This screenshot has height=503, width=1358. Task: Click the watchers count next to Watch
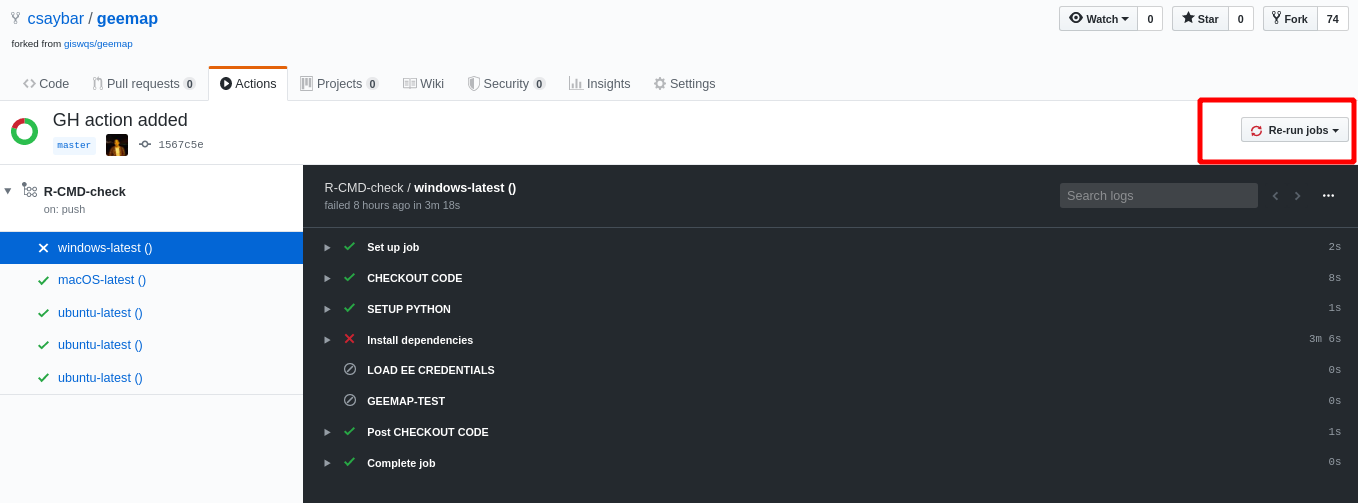pyautogui.click(x=1150, y=19)
